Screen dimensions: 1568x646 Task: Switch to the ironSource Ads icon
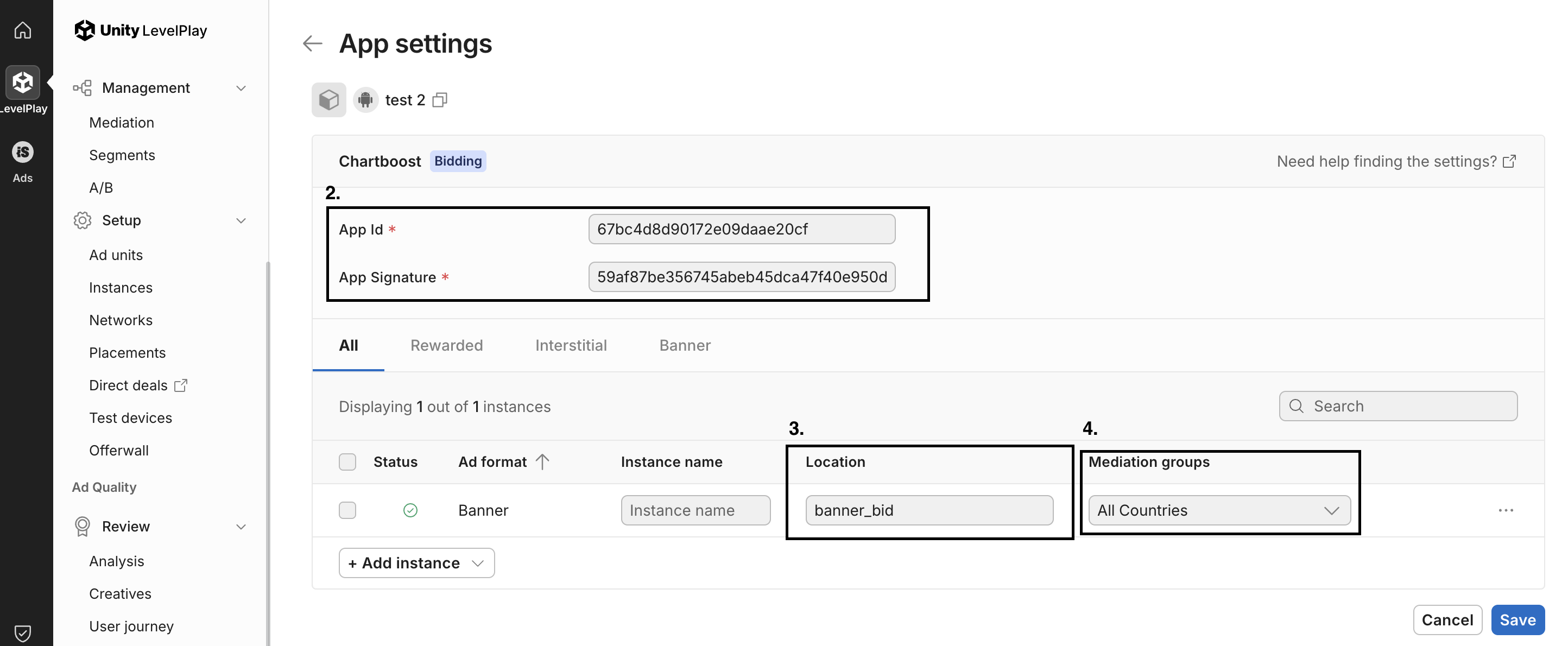click(x=22, y=152)
